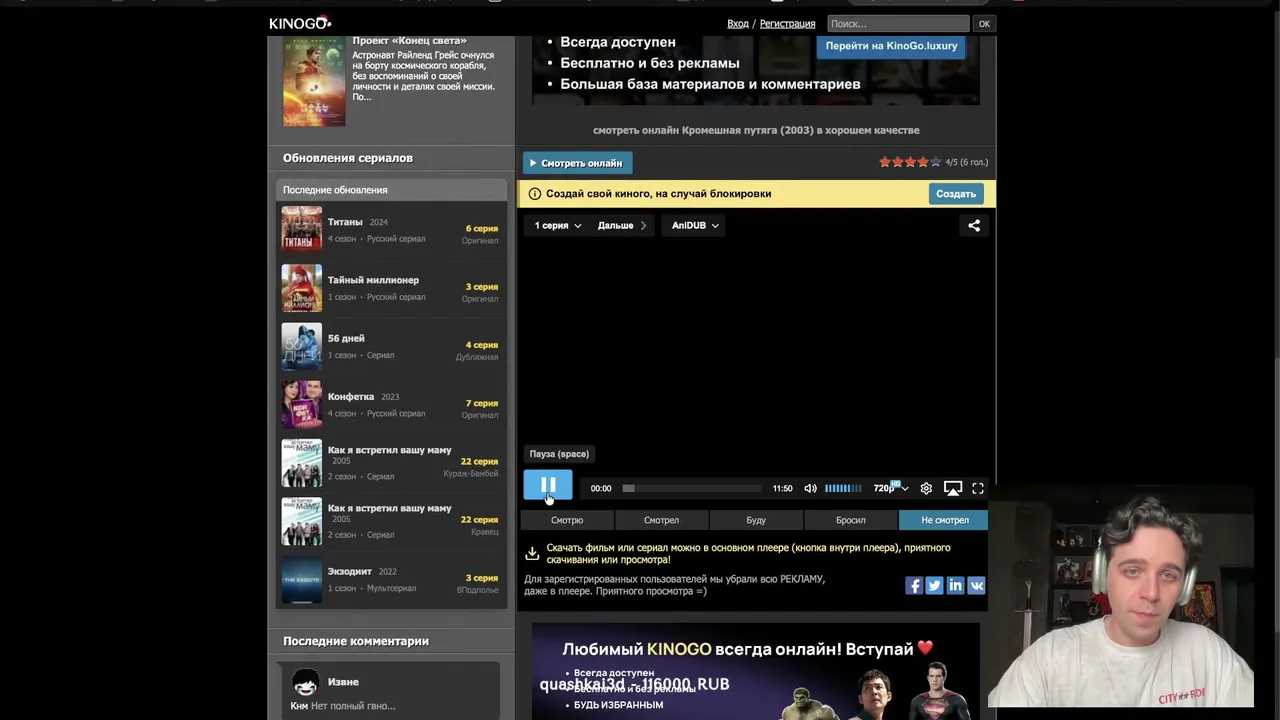Open 'Конфетка' series entry
This screenshot has width=1280, height=720.
pyautogui.click(x=391, y=403)
